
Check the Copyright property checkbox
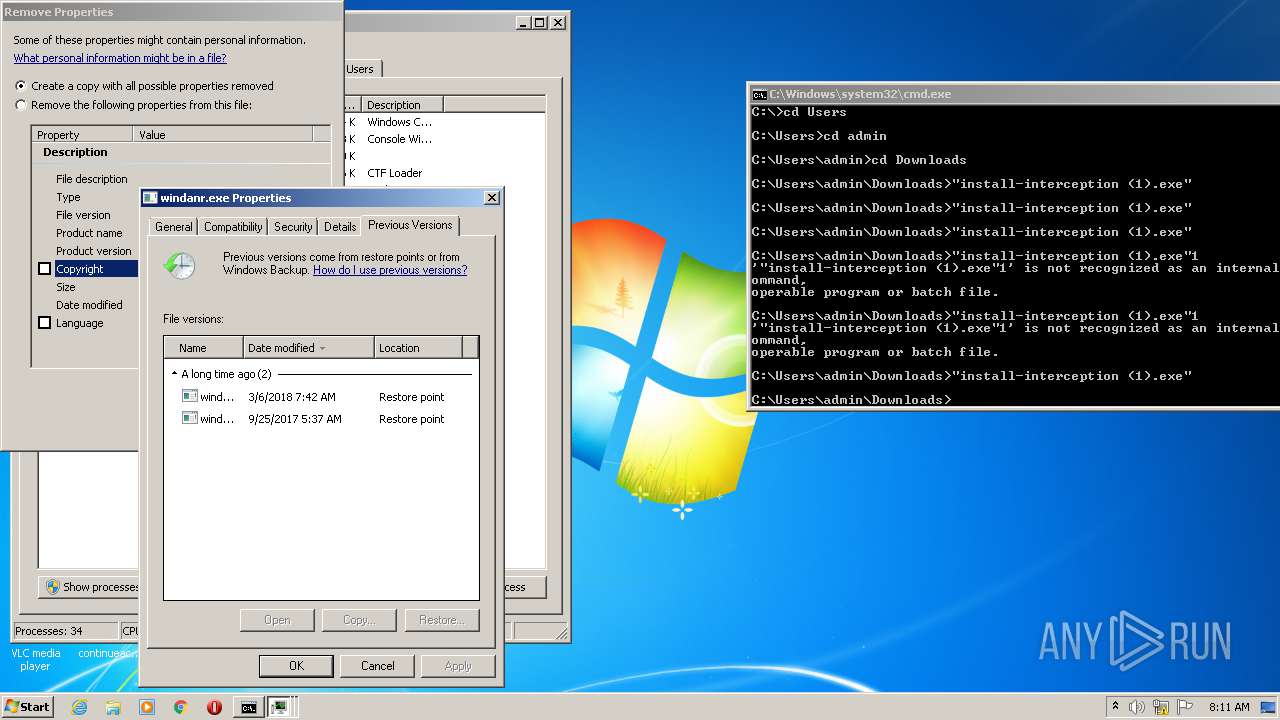(x=44, y=269)
